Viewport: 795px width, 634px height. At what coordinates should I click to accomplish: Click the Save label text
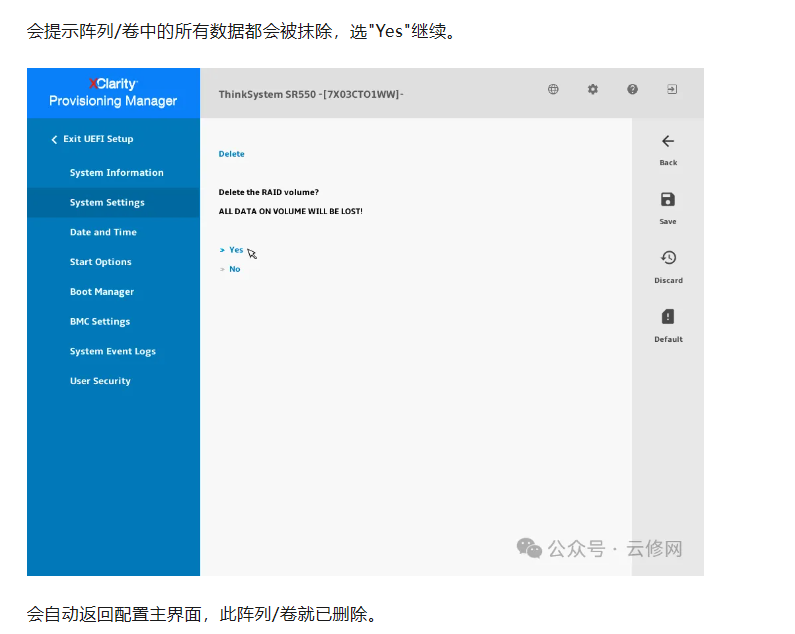click(x=668, y=221)
